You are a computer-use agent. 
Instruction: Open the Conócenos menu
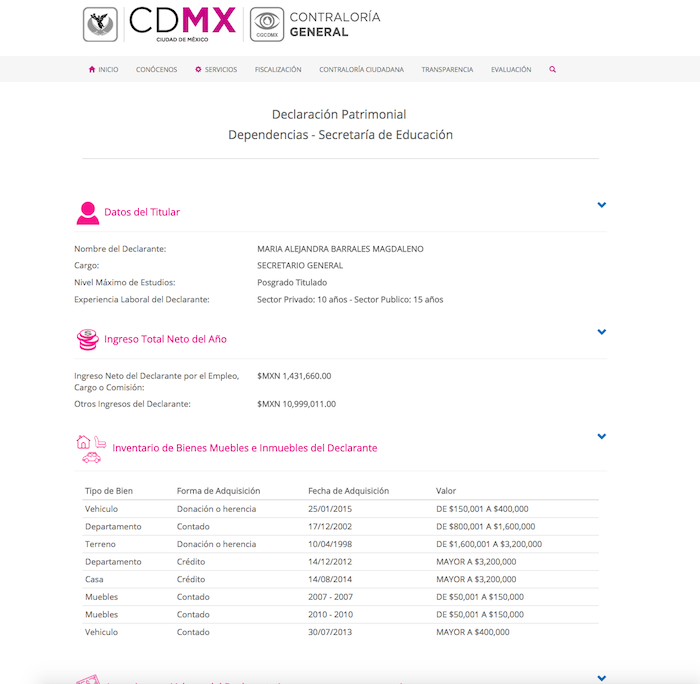pos(156,70)
